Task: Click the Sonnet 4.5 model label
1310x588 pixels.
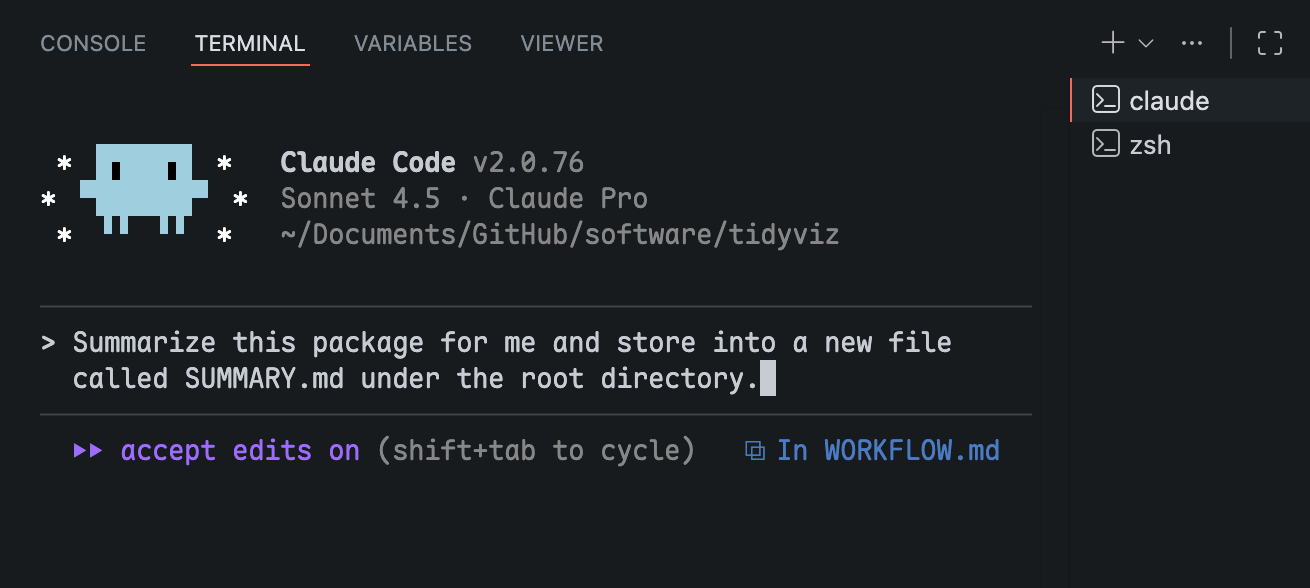Action: [x=360, y=198]
